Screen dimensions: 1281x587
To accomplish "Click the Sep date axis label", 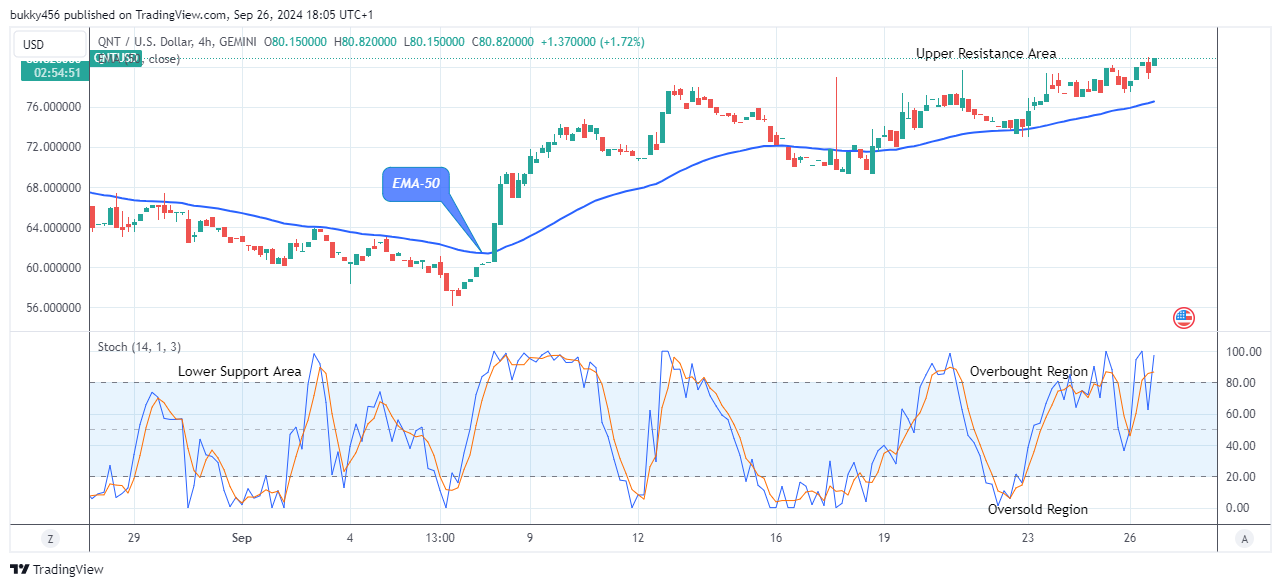I will [242, 538].
